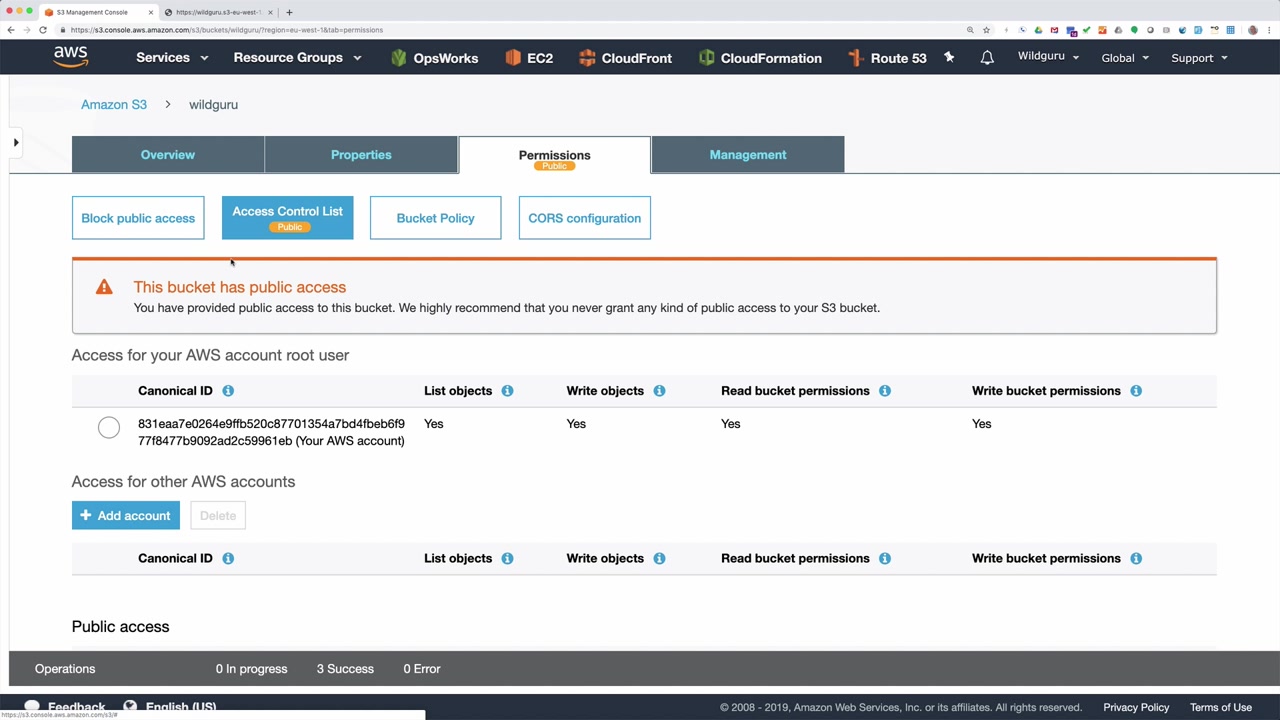The image size is (1280, 720).
Task: Click the "0 Error" operations status
Action: click(422, 669)
